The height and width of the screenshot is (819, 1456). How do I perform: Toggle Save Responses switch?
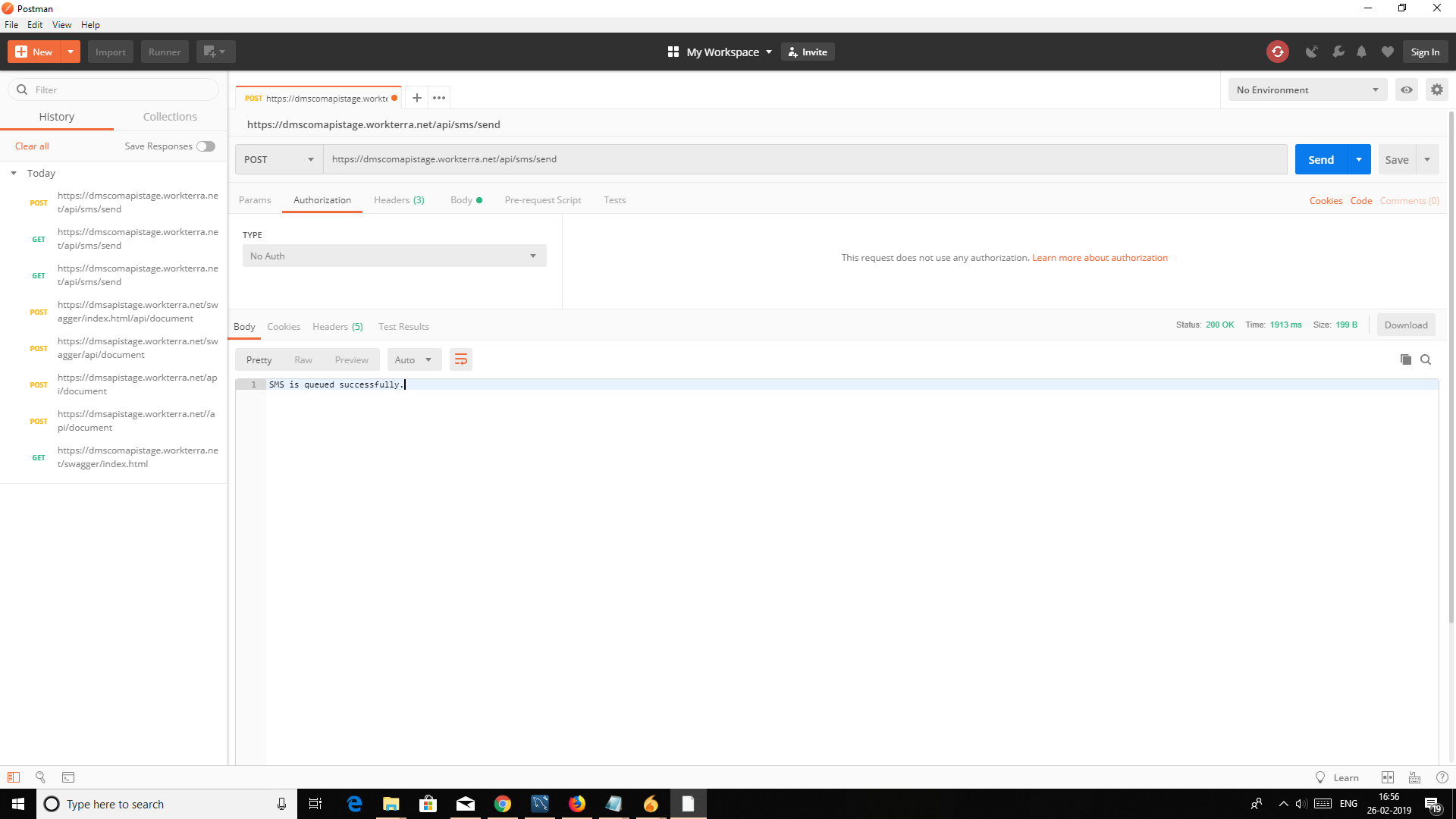[206, 146]
